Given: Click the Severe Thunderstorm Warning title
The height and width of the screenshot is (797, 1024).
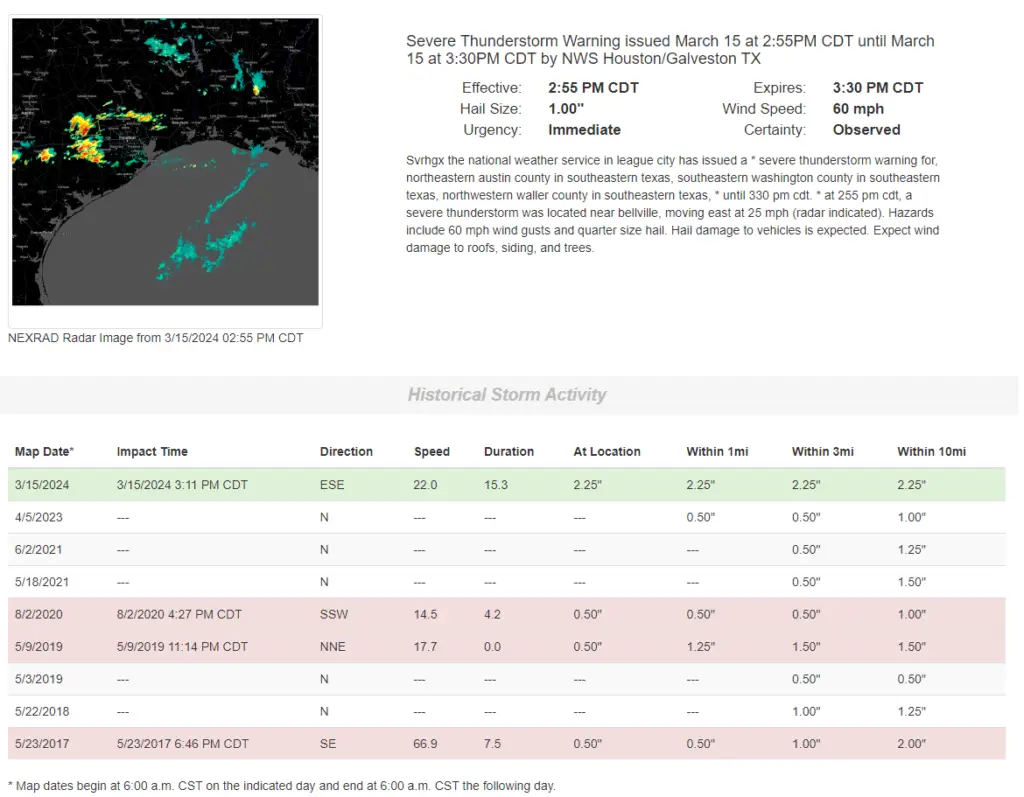Looking at the screenshot, I should (670, 50).
